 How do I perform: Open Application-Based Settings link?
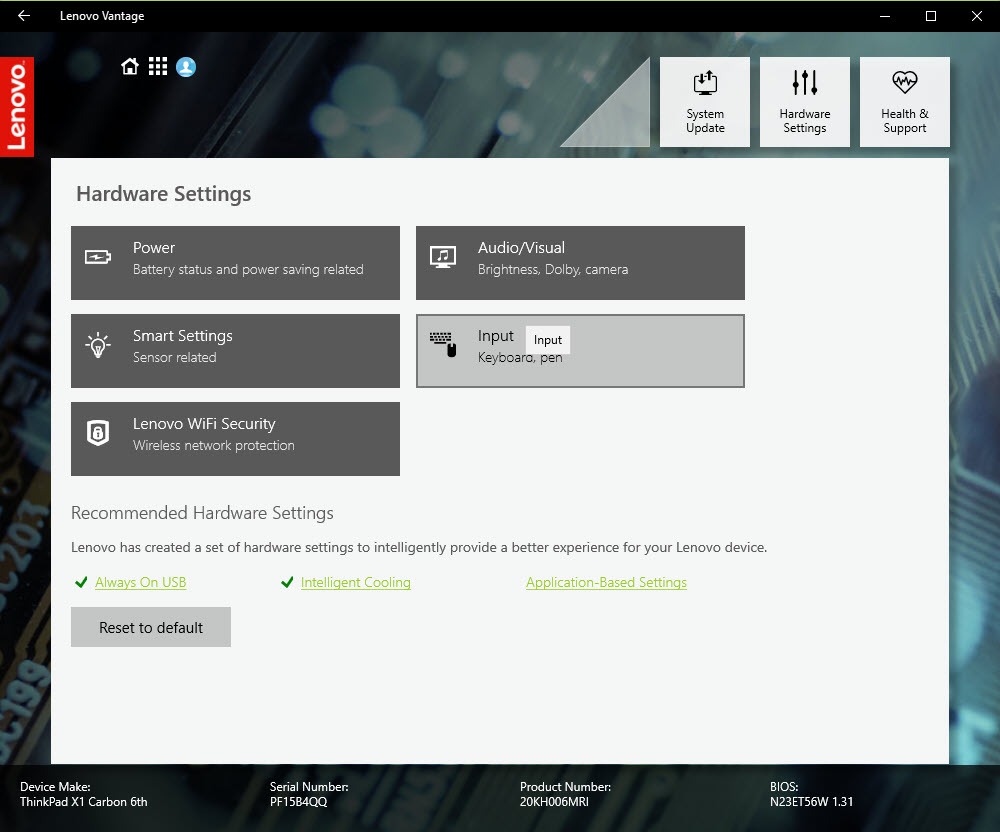click(606, 583)
